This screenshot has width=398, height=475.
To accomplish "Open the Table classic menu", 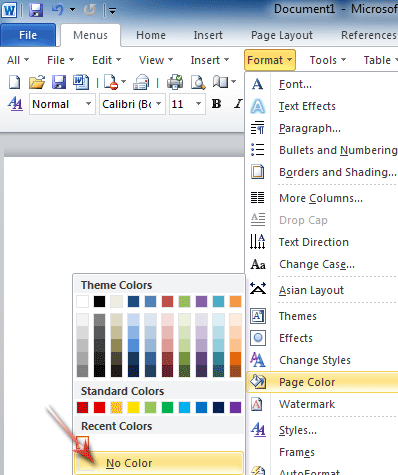I will click(380, 60).
